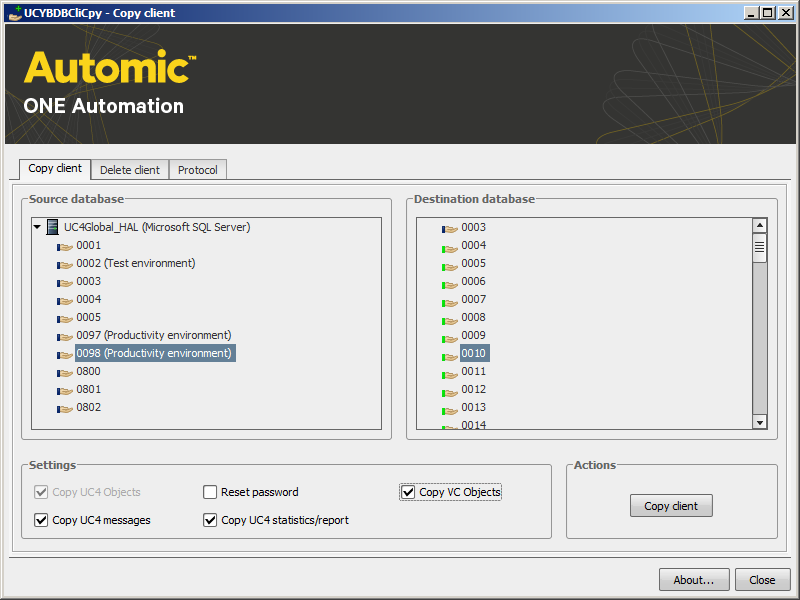The height and width of the screenshot is (600, 800).
Task: Select the '0012' label in Destination database
Action: click(x=473, y=389)
